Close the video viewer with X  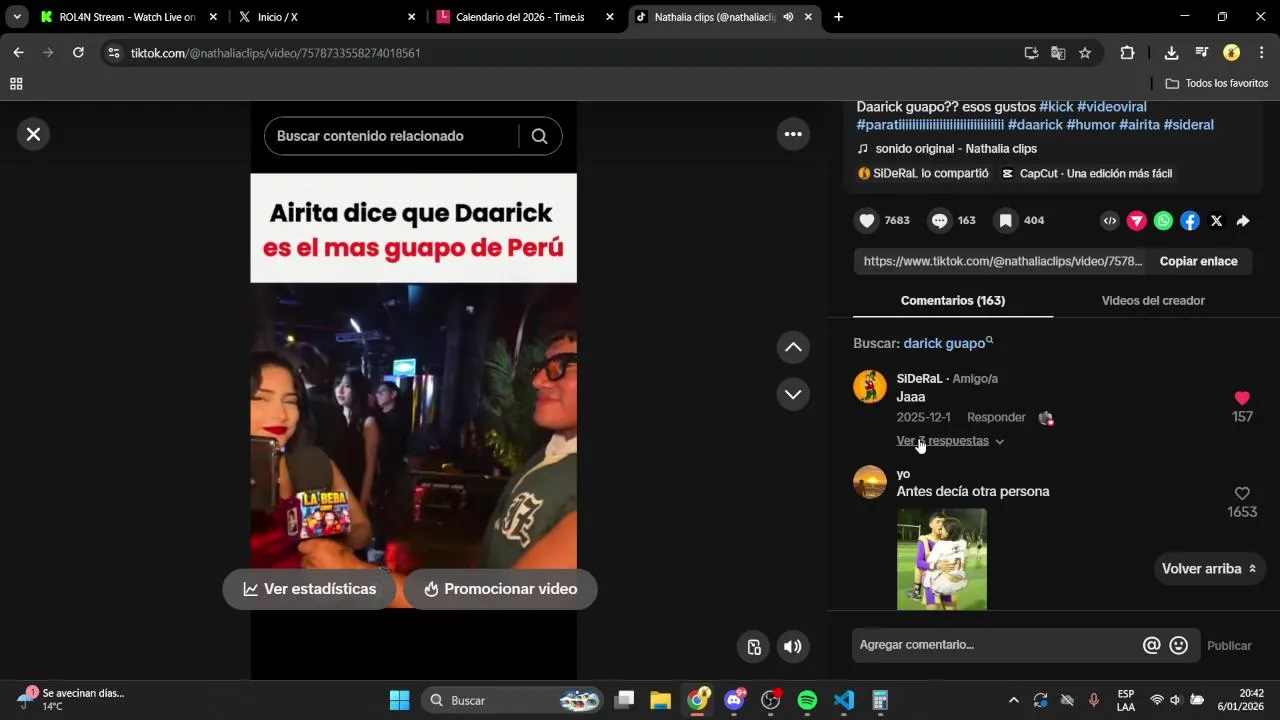point(33,134)
